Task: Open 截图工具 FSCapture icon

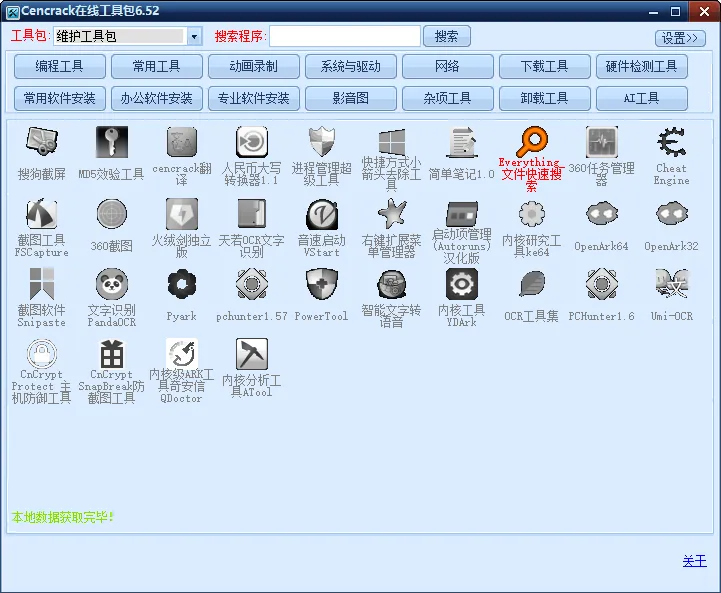Action: click(41, 214)
